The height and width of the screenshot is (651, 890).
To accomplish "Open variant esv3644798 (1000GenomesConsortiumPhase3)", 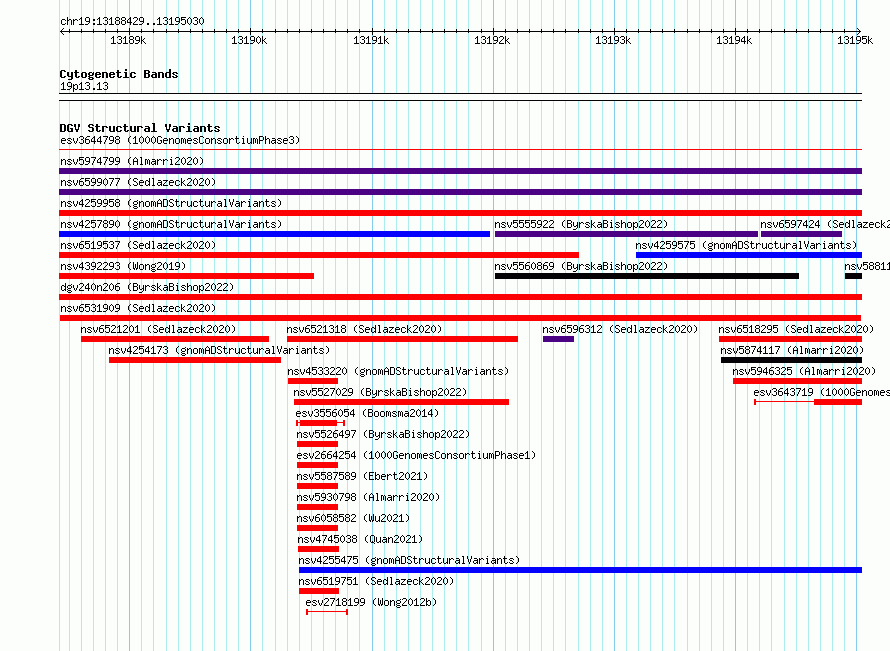I will 180,140.
